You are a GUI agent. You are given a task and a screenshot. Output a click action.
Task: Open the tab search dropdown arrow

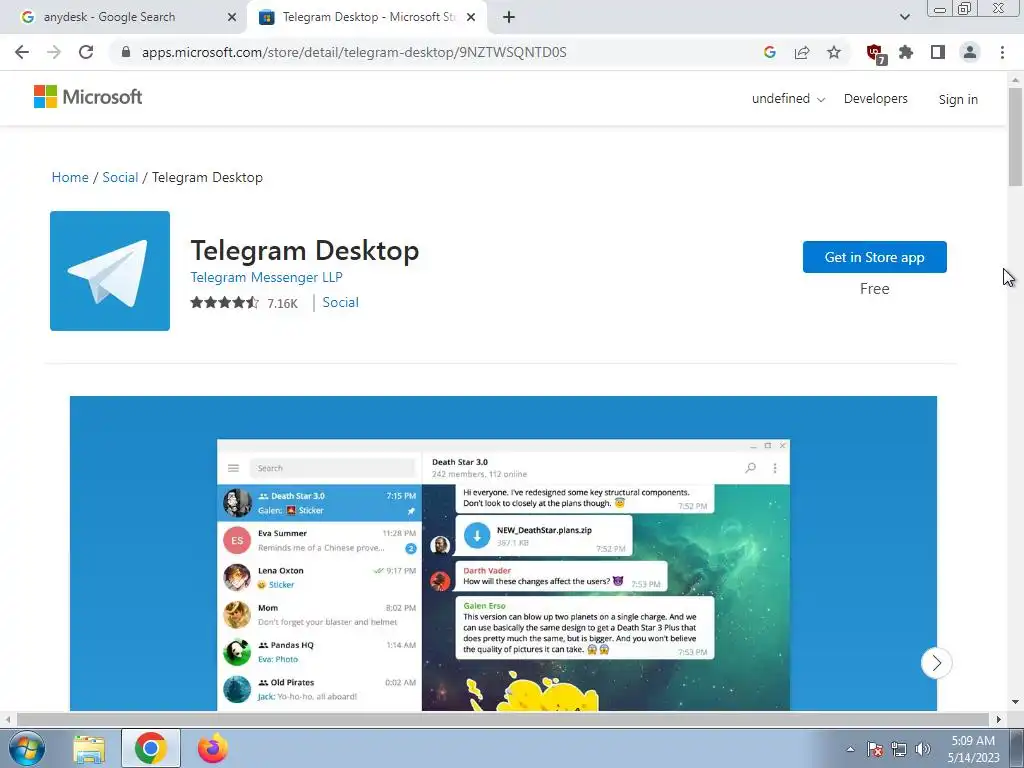[904, 17]
